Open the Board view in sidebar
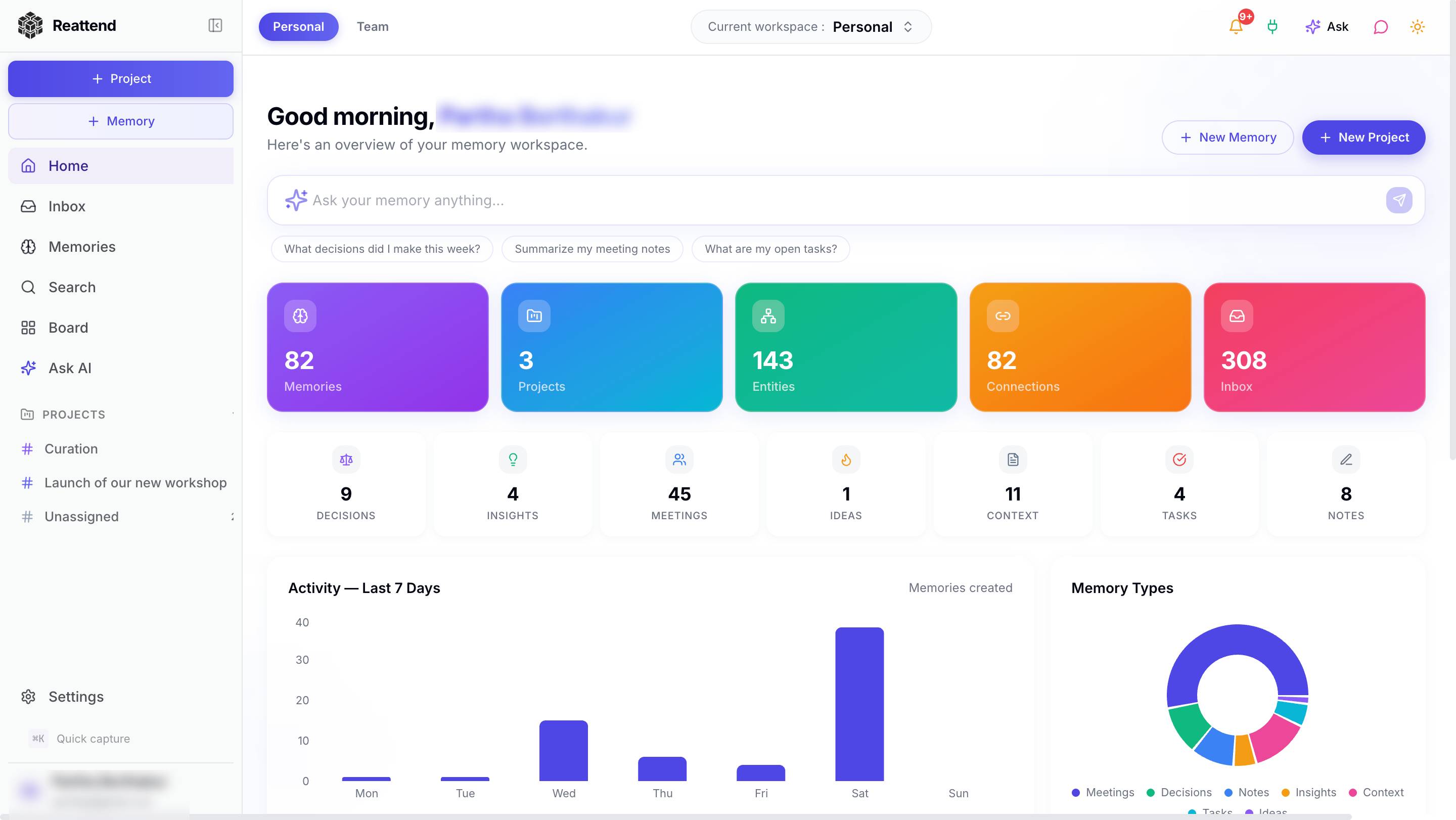The height and width of the screenshot is (820, 1456). coord(68,327)
